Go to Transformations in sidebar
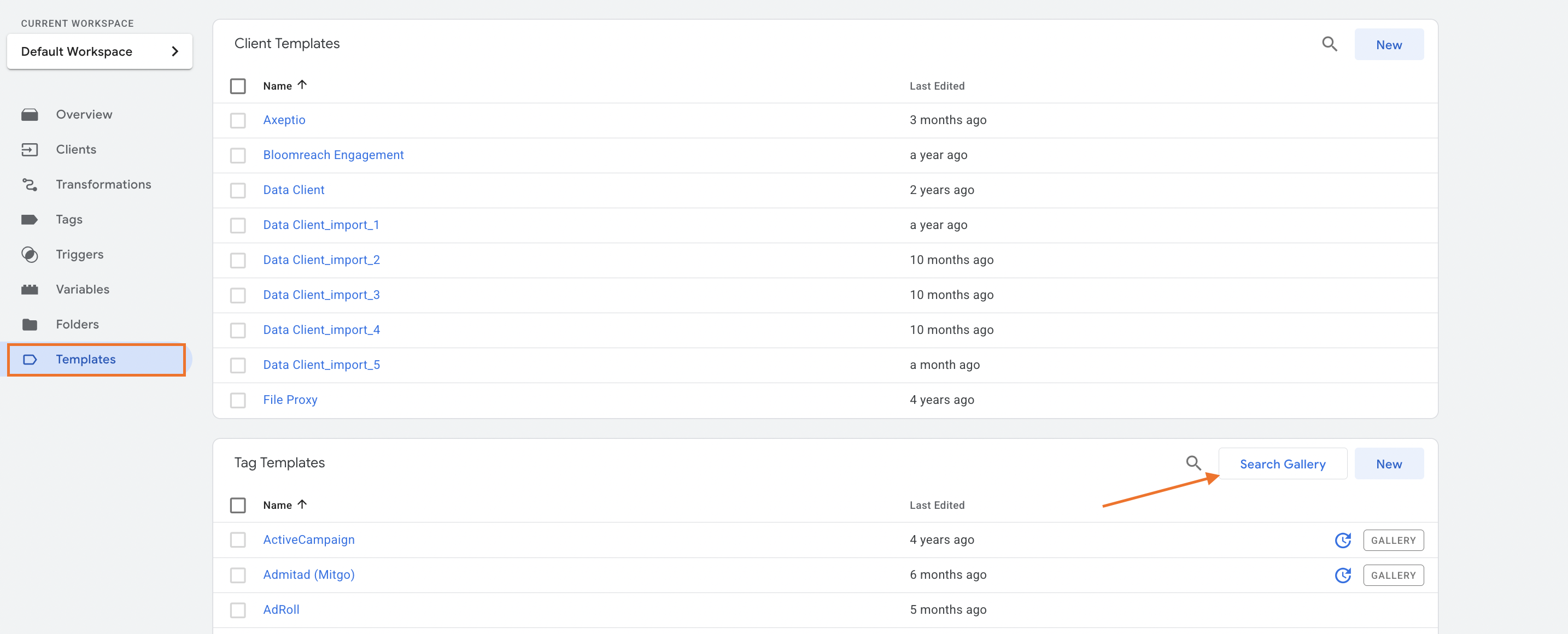 pos(103,184)
